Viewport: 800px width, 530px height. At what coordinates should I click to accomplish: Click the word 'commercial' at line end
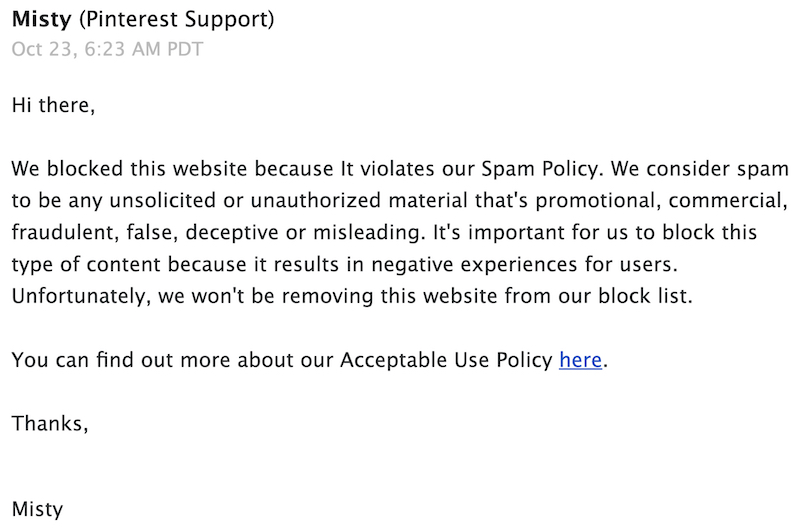pyautogui.click(x=728, y=200)
